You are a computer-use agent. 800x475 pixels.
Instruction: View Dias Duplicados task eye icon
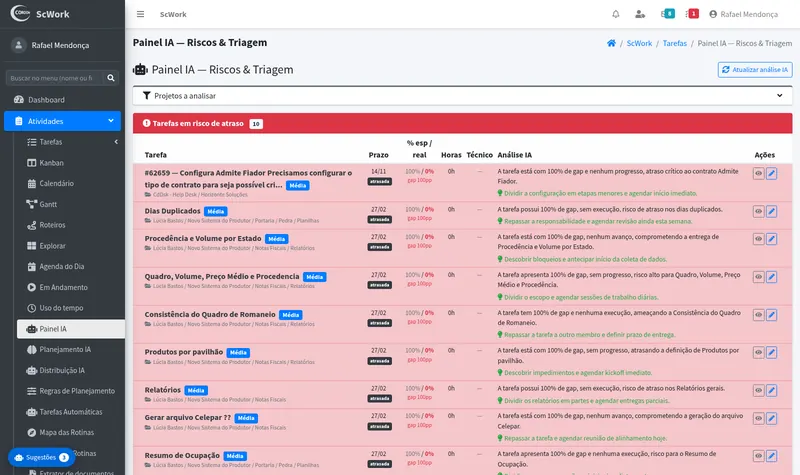coord(759,211)
